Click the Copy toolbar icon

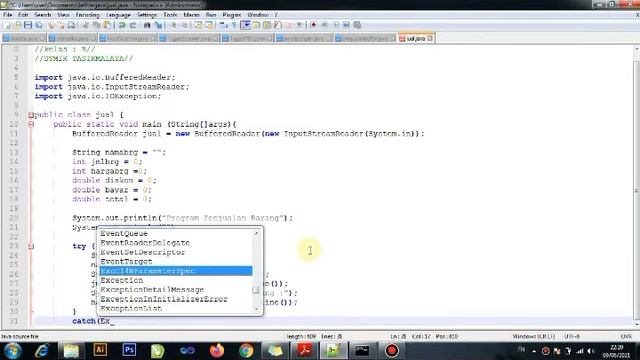click(x=96, y=25)
